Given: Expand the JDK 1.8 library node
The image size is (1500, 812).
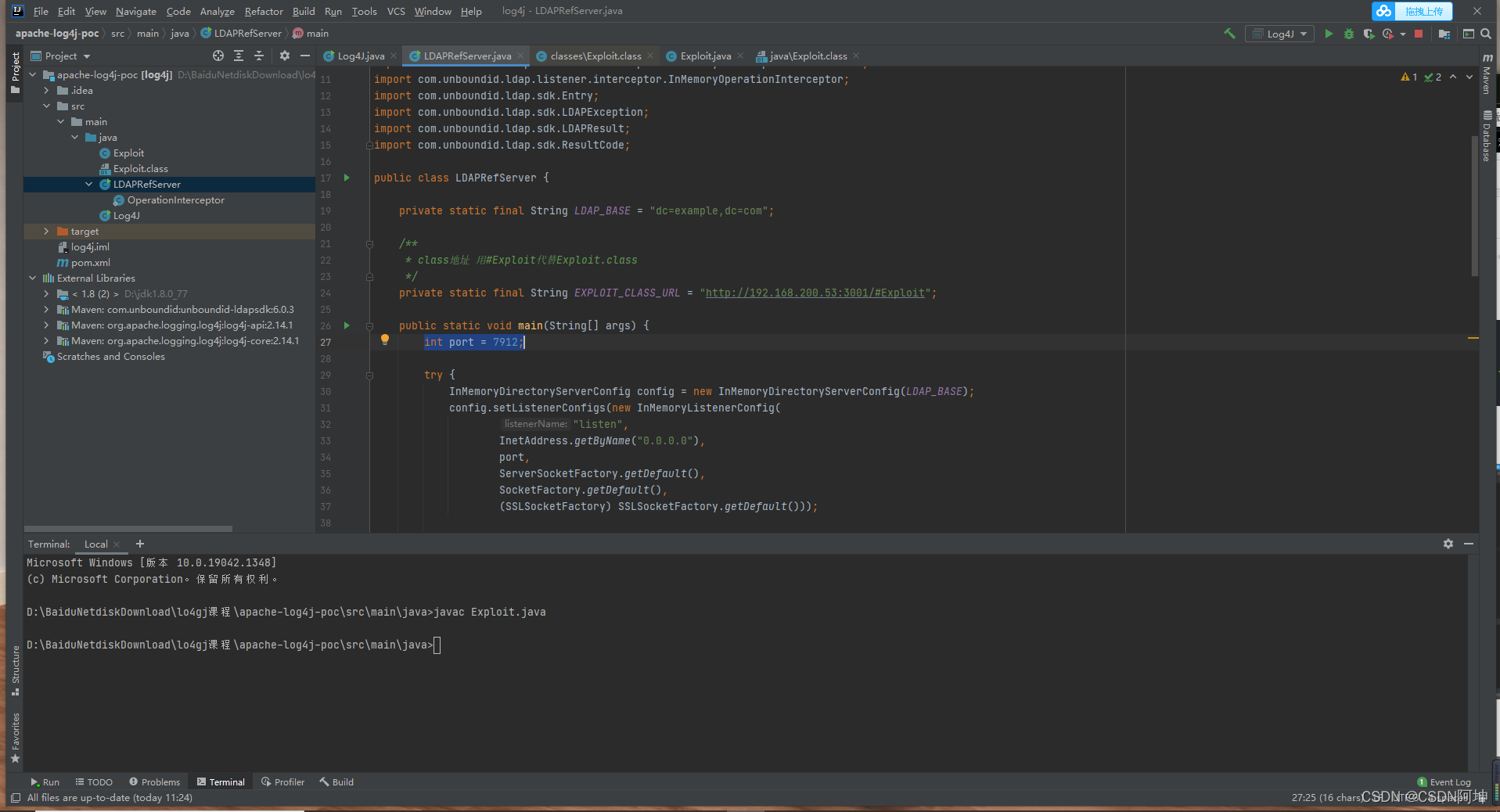Looking at the screenshot, I should pos(47,294).
